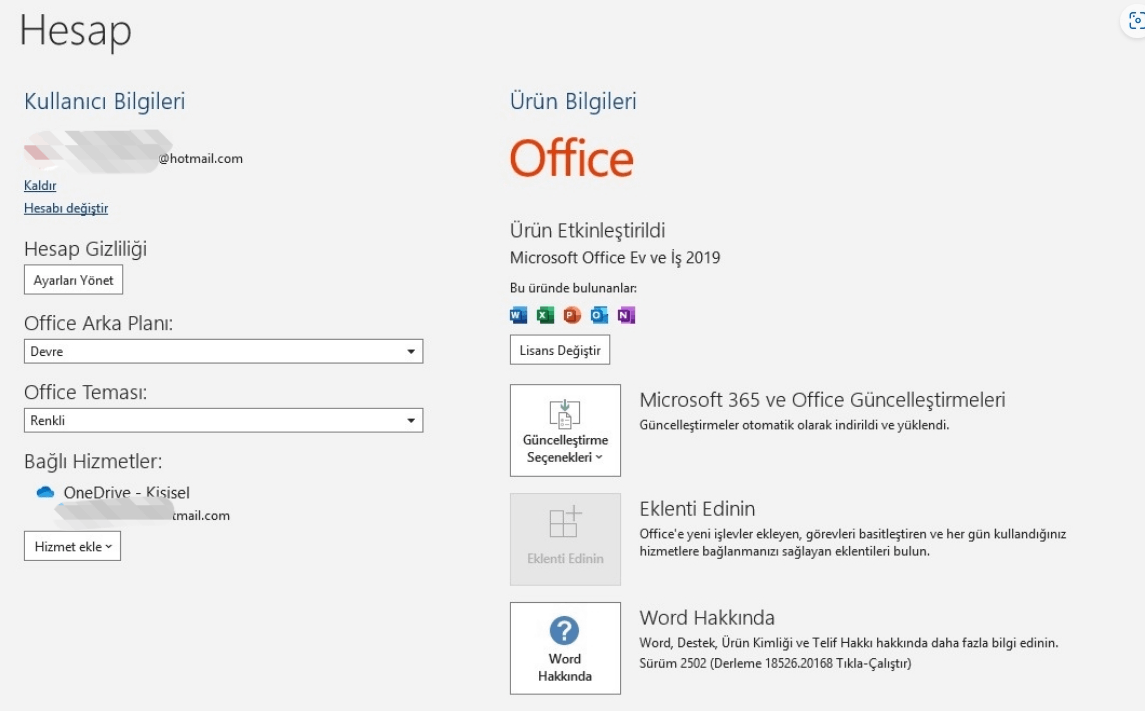1145x711 pixels.
Task: Click the Ürün Bilgileri heading
Action: (573, 101)
